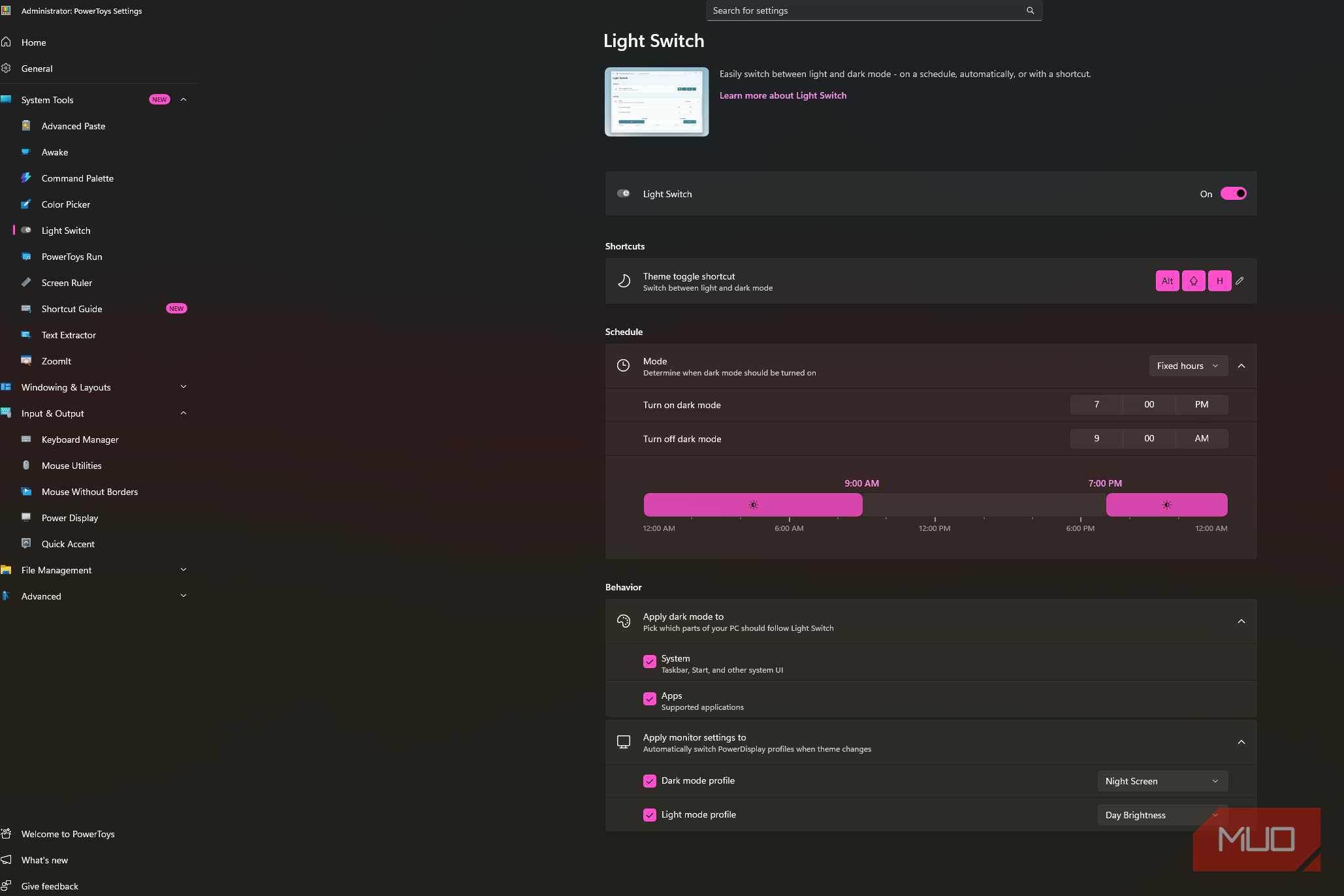Click the Awake cup icon

(x=26, y=152)
